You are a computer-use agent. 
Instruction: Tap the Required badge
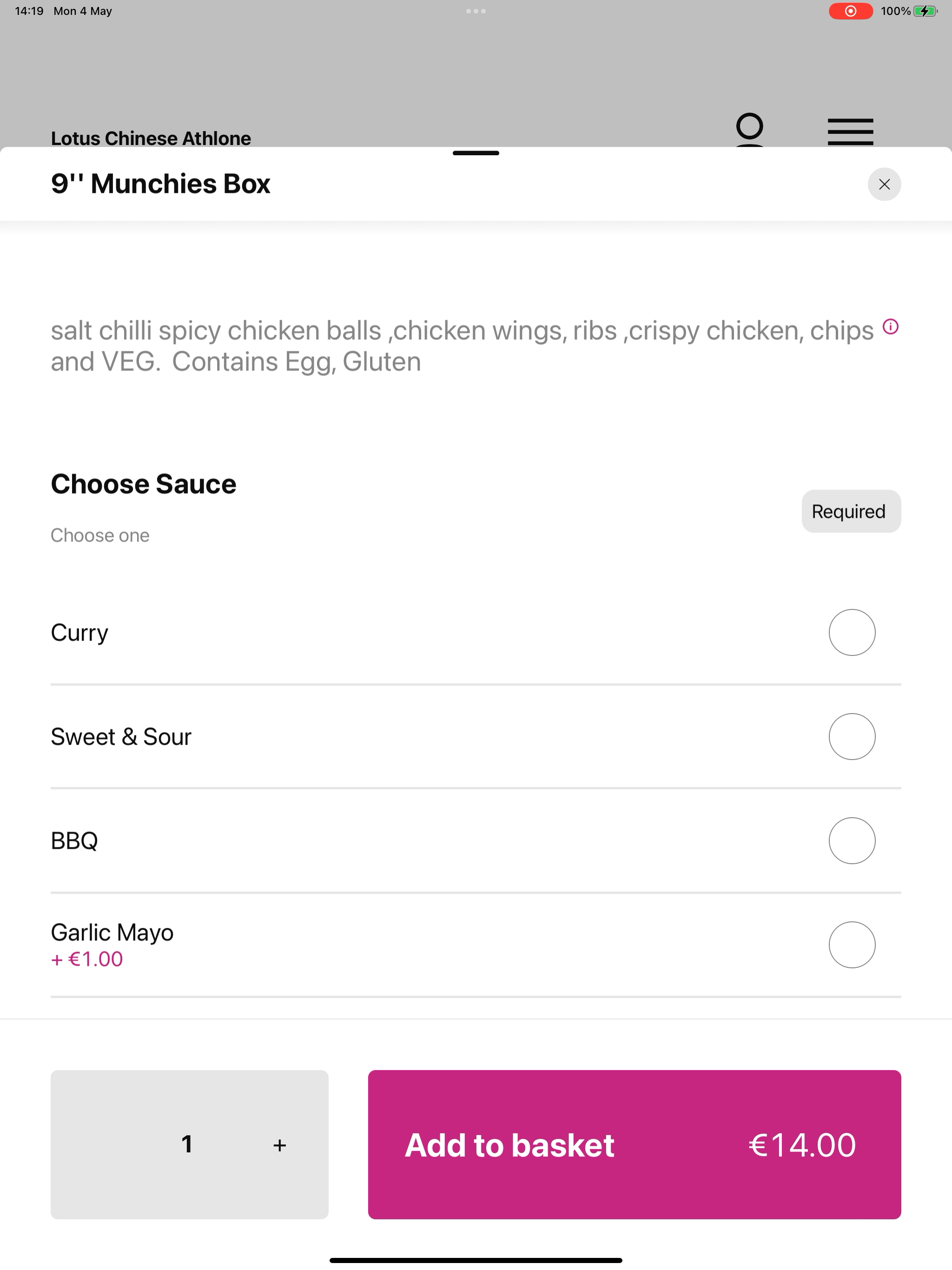(851, 511)
